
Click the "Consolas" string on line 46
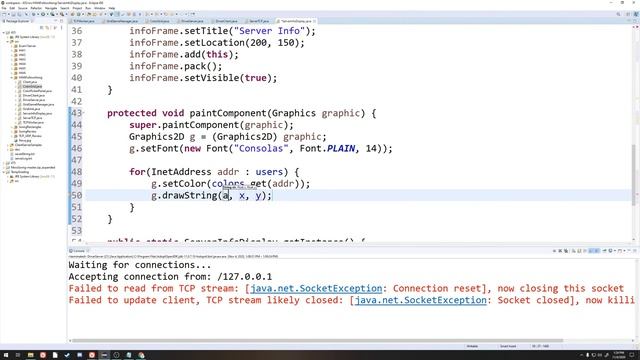(260, 149)
